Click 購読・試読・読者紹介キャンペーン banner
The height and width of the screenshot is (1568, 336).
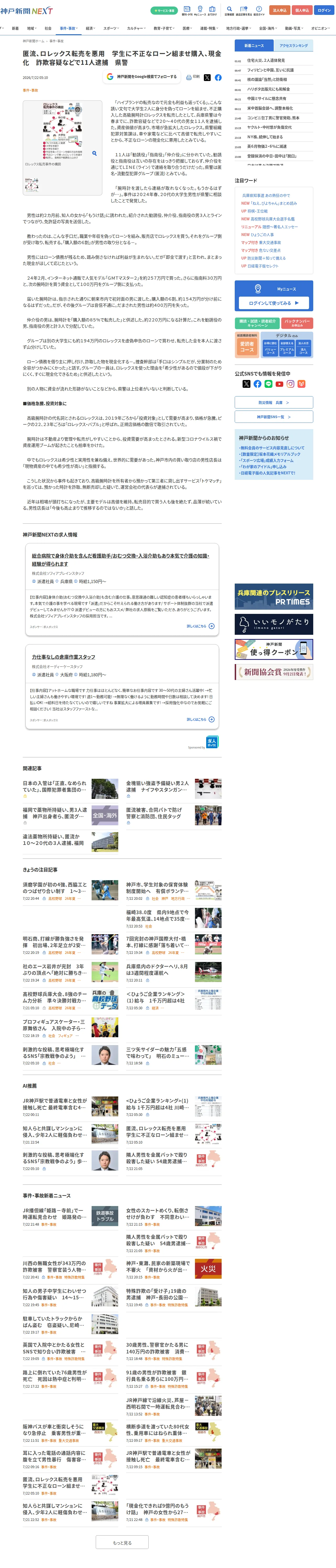257,324
